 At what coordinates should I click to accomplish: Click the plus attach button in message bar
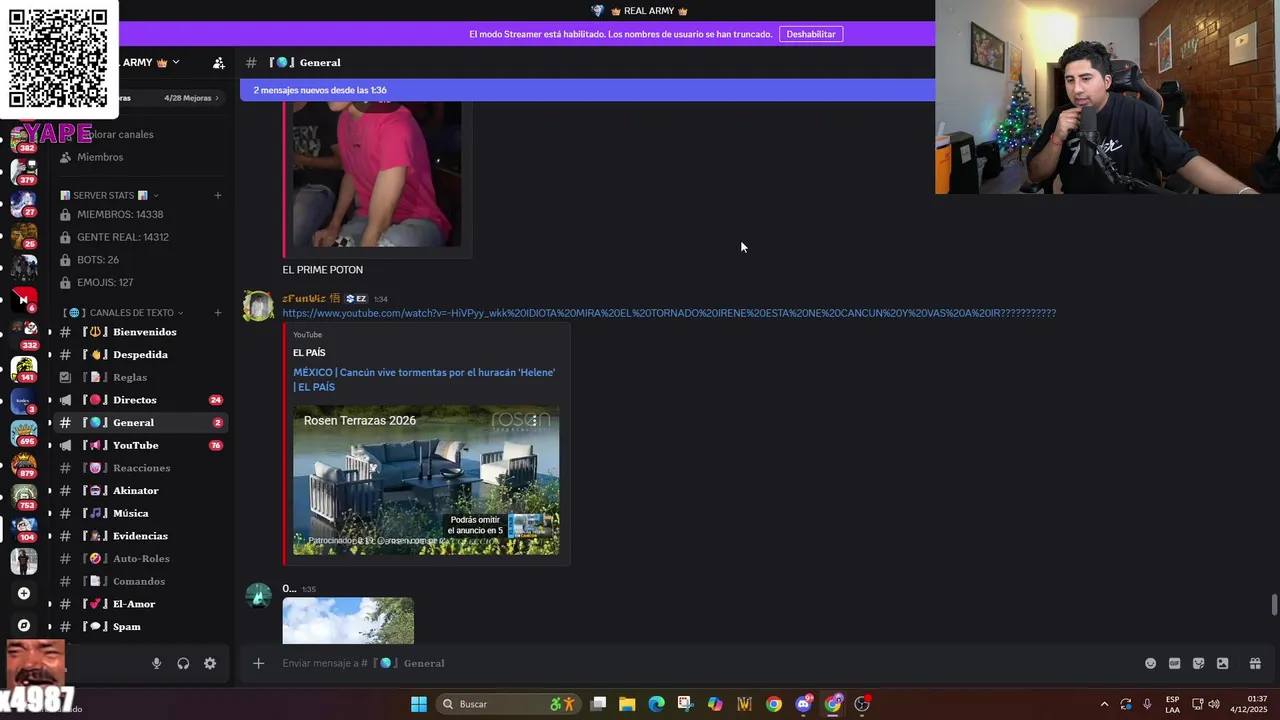tap(258, 663)
